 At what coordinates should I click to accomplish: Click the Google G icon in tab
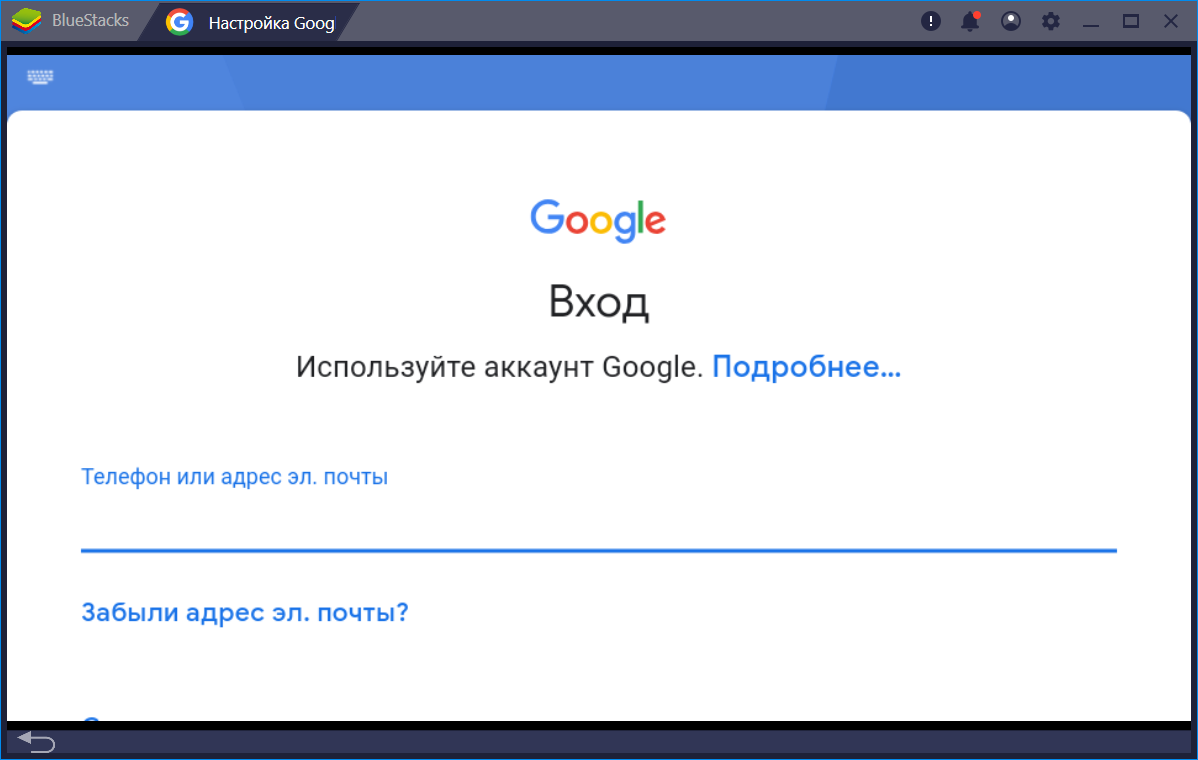(180, 22)
